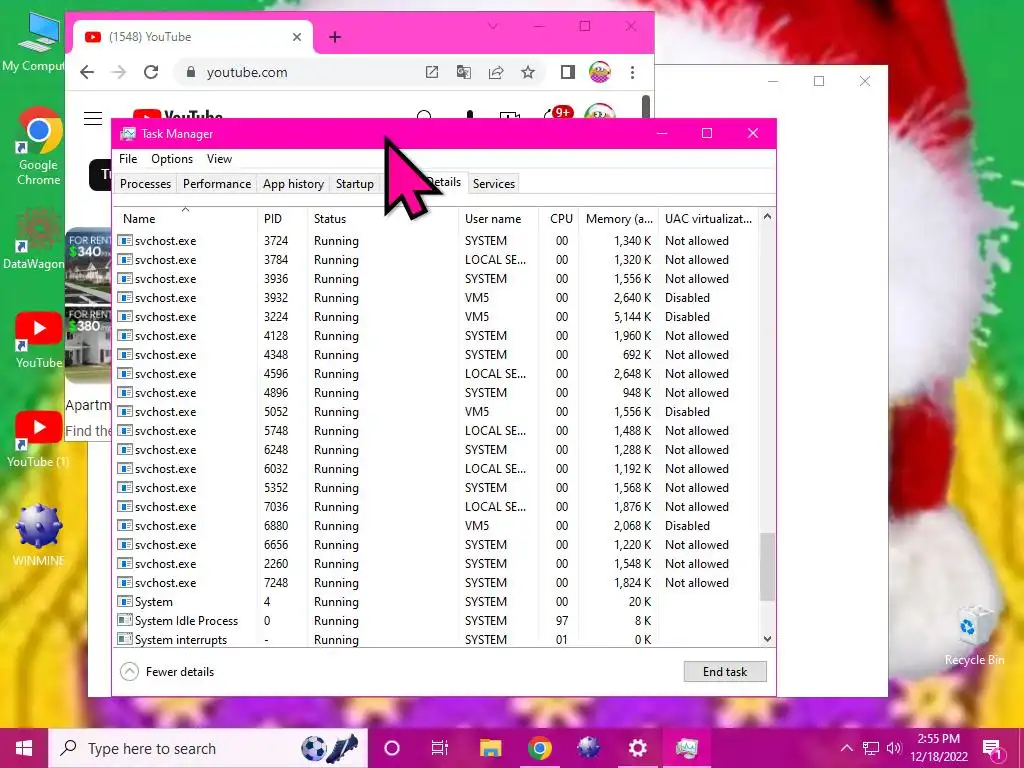Select the svchost.exe row with PID 3724
The width and height of the screenshot is (1024, 768).
(436, 241)
